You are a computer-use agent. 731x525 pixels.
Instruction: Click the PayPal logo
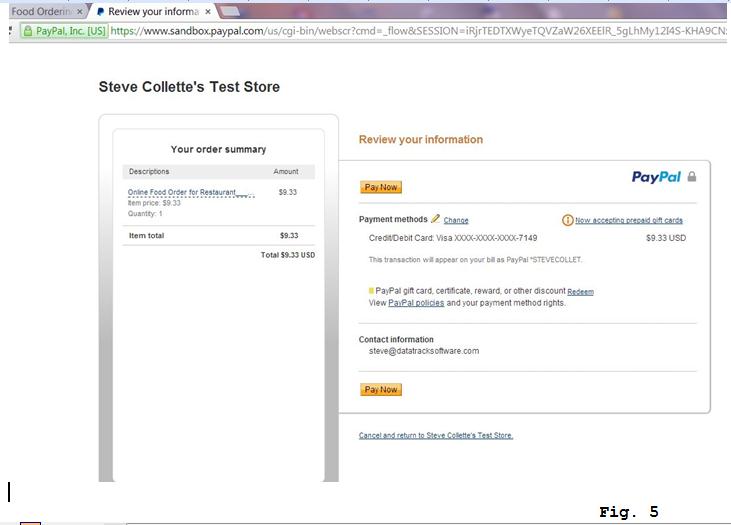click(656, 177)
